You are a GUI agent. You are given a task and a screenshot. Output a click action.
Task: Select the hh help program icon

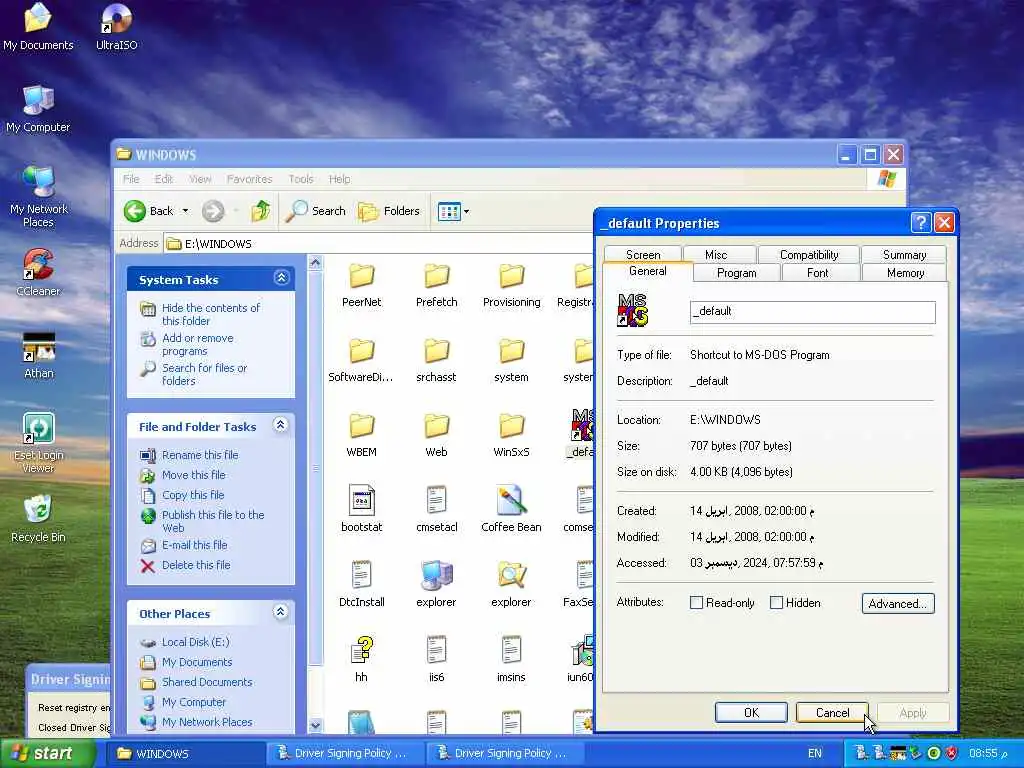[x=361, y=660]
